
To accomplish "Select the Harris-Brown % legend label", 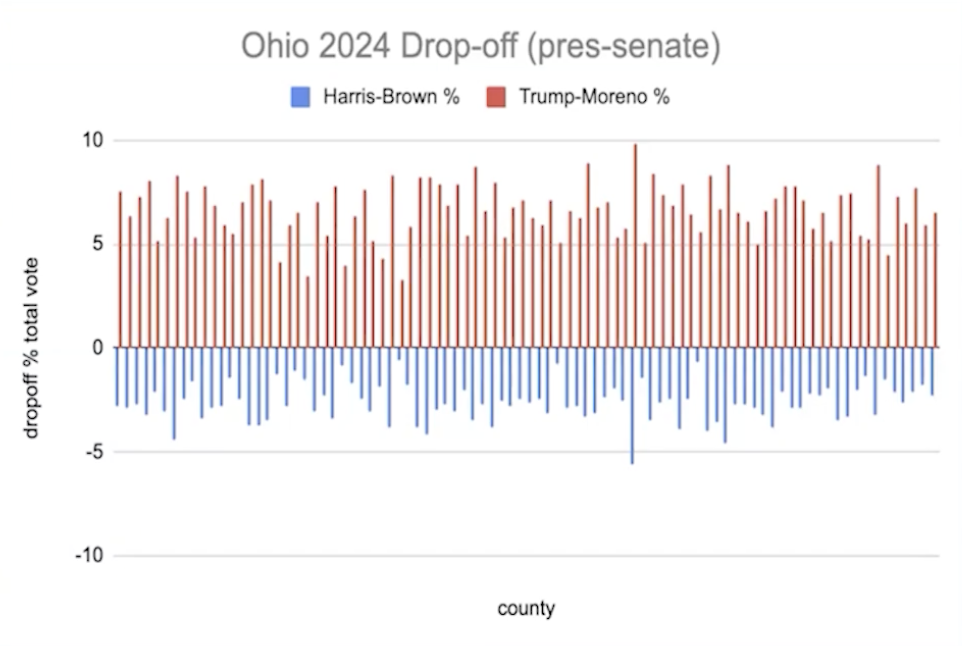I will tap(391, 97).
